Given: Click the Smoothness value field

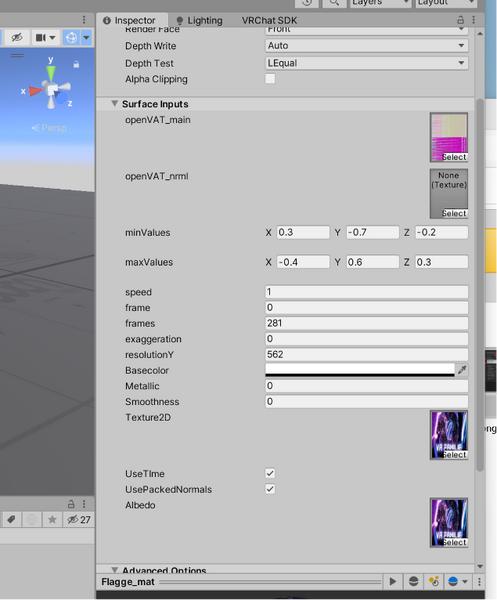Looking at the screenshot, I should (x=367, y=401).
